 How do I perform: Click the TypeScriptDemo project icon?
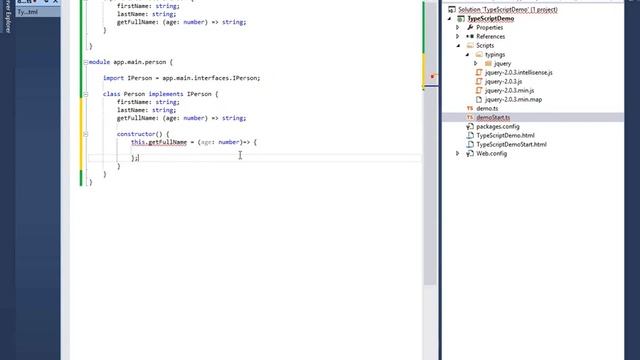pyautogui.click(x=461, y=19)
